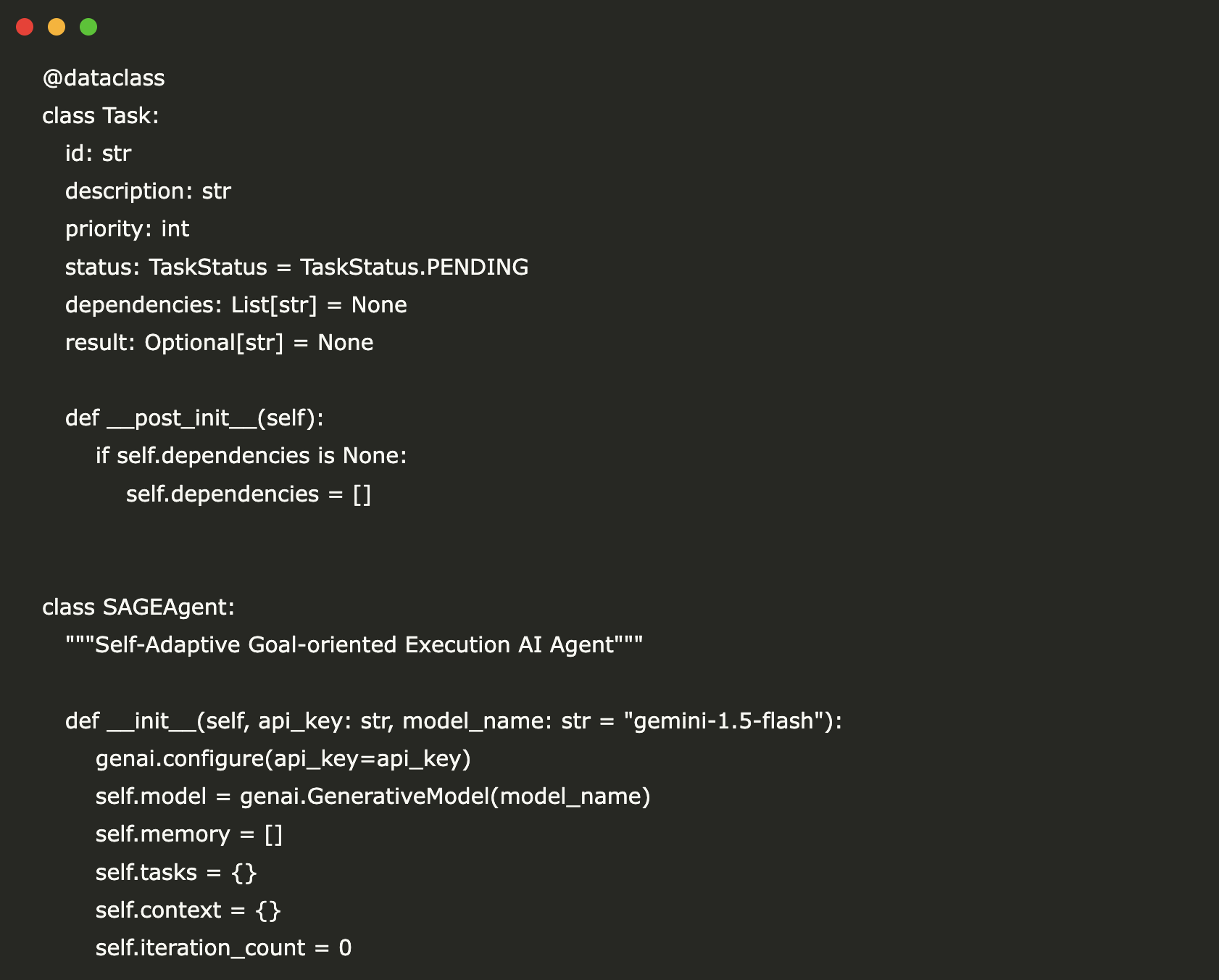The width and height of the screenshot is (1219, 980).
Task: Place cursor on 'class Task:' line
Action: [101, 115]
